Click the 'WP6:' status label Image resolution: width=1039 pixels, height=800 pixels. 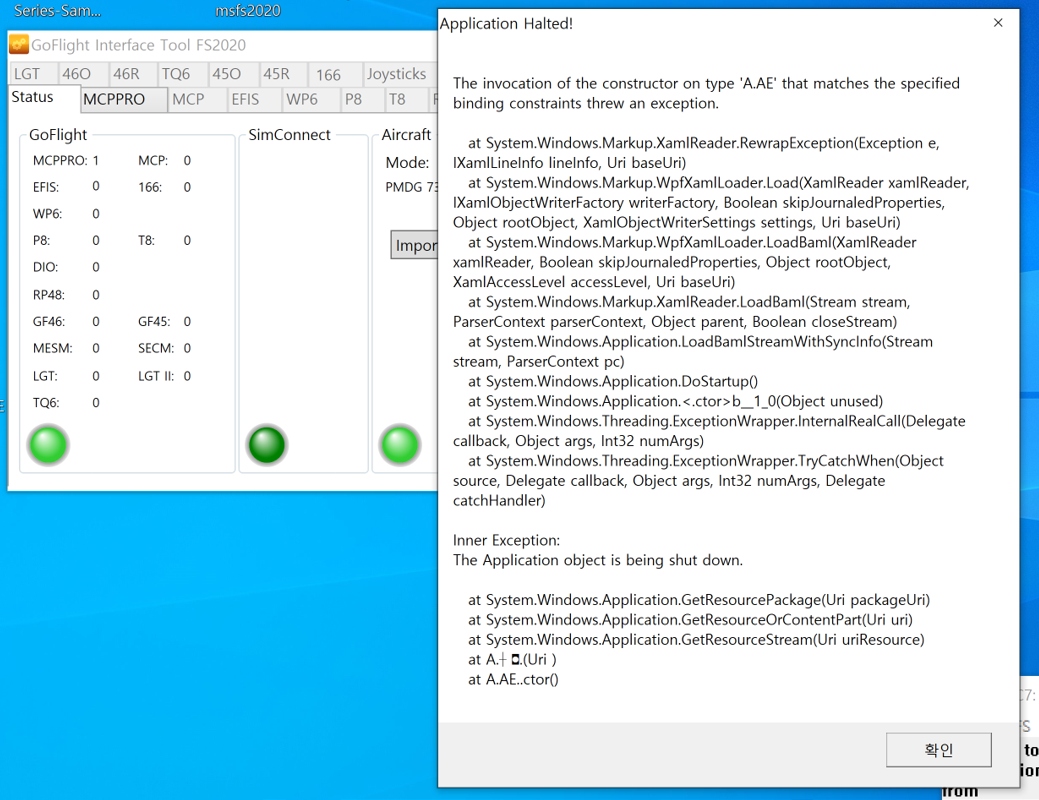[47, 214]
